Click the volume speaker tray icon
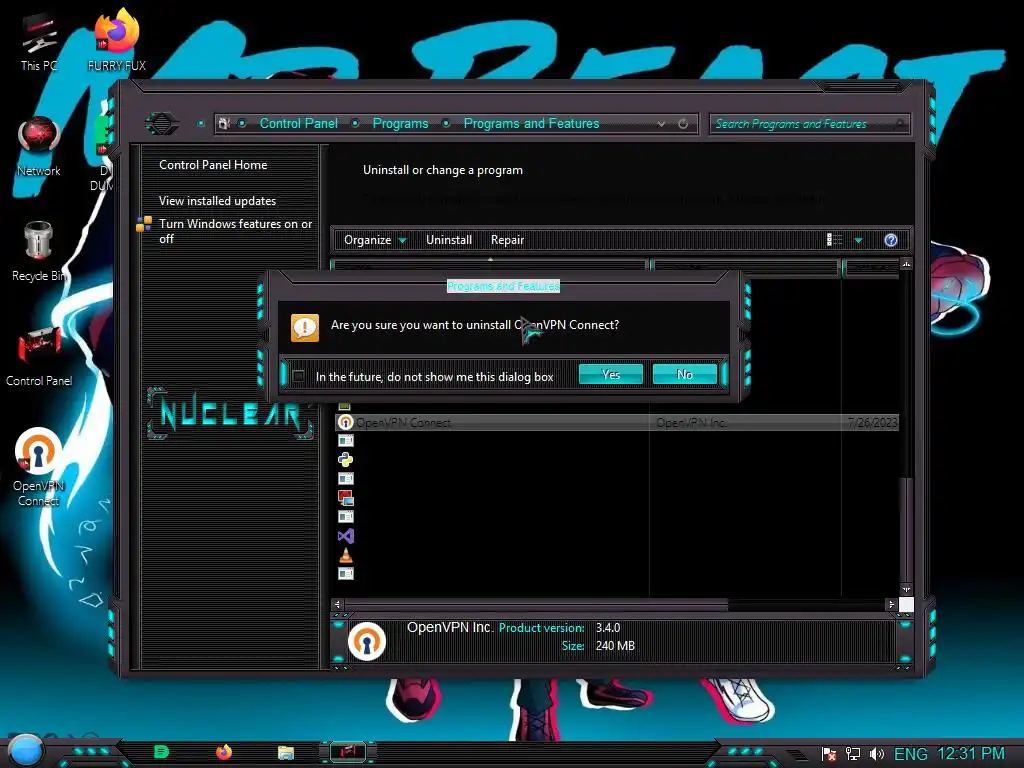 pyautogui.click(x=876, y=754)
